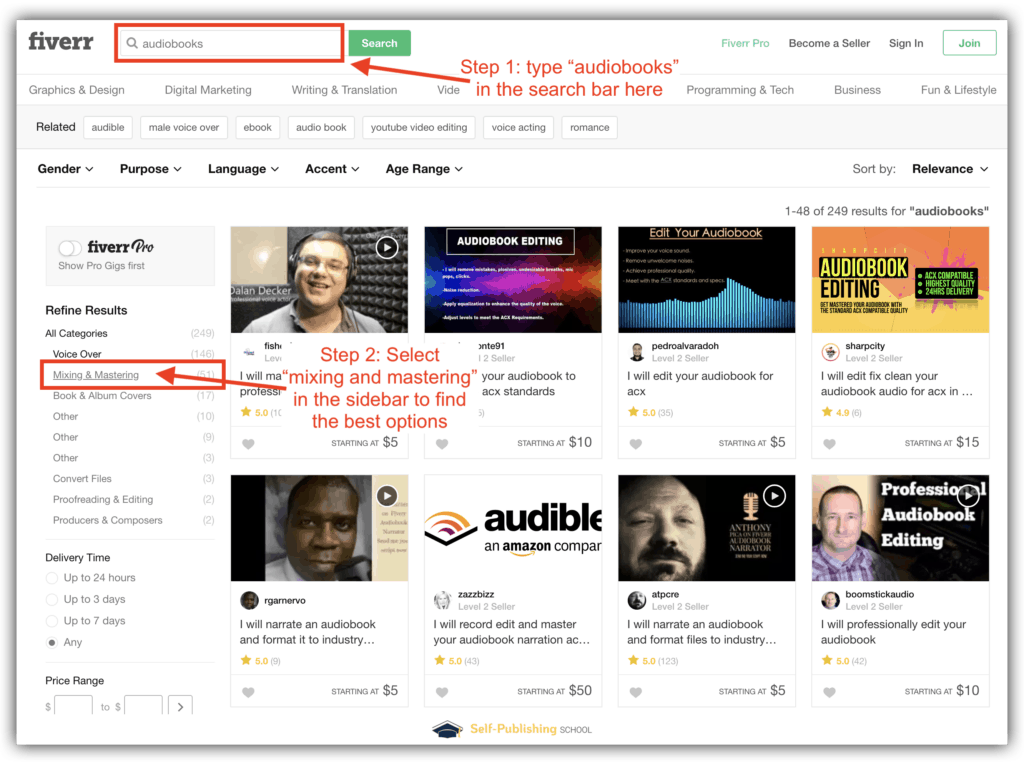
Task: Select related tag 'audible'
Action: tap(108, 127)
